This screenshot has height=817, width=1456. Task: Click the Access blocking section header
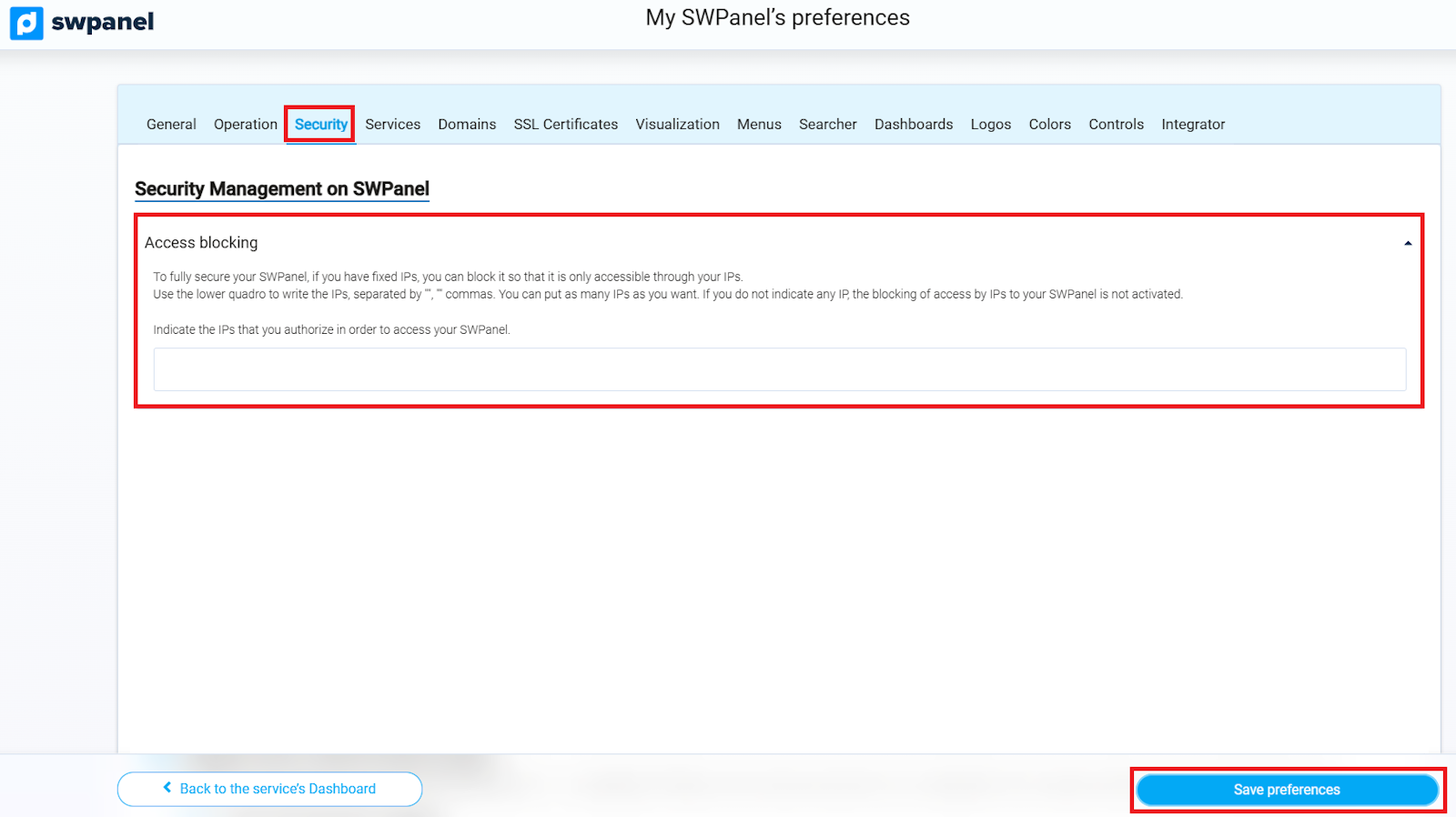point(201,243)
